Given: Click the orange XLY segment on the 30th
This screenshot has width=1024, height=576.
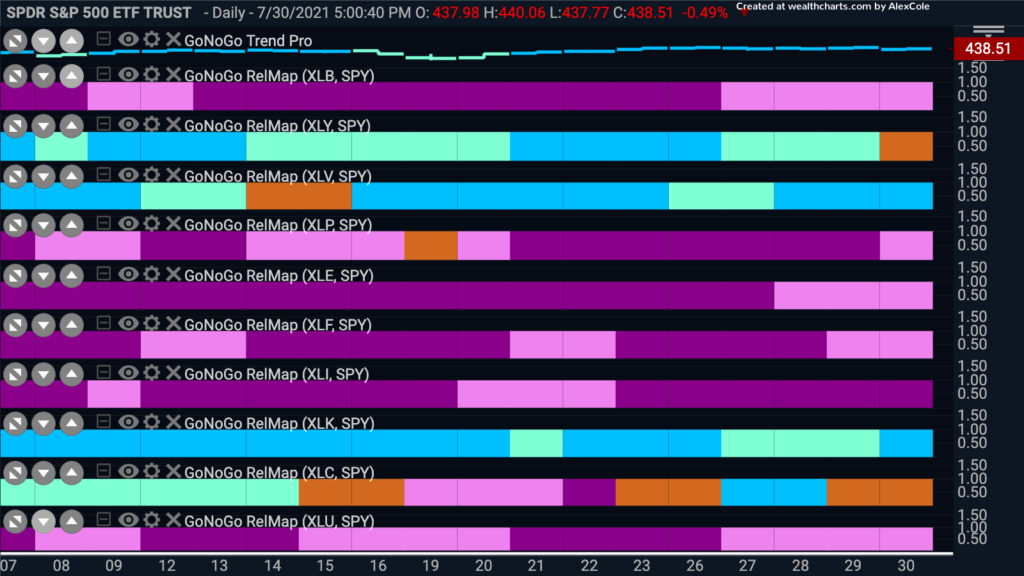Looking at the screenshot, I should [x=906, y=146].
